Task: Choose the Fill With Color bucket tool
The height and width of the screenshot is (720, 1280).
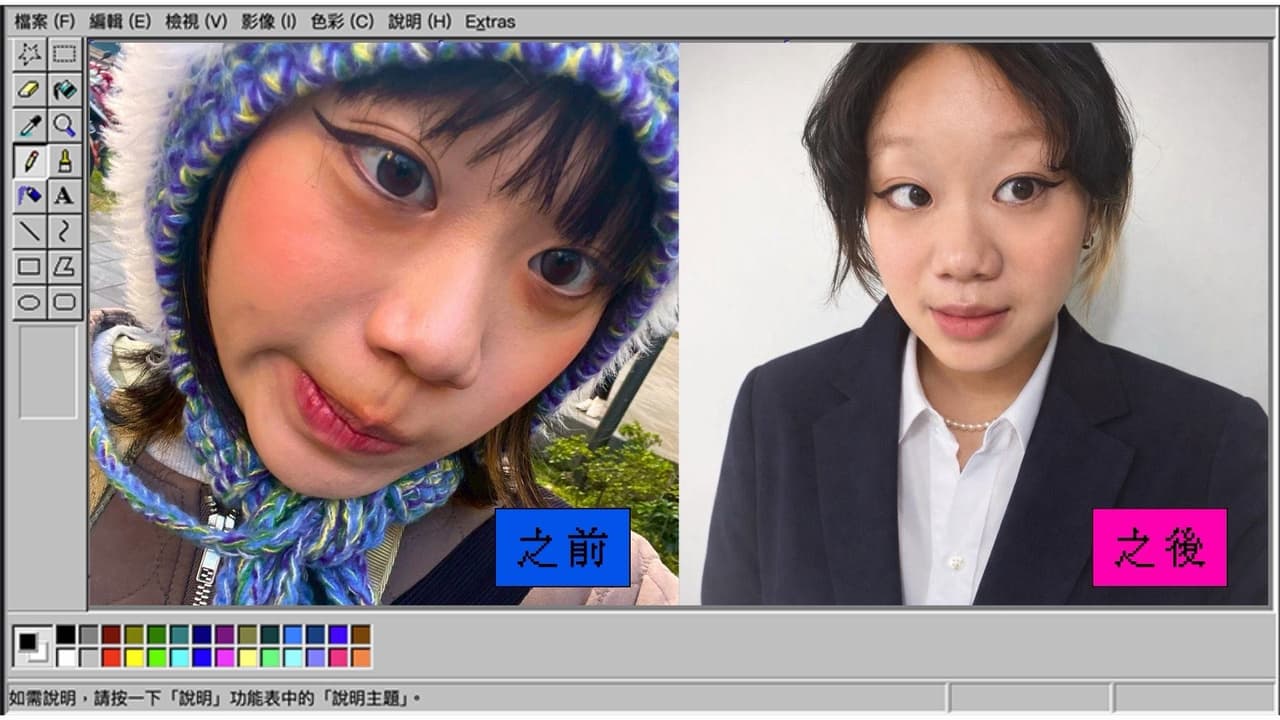Action: click(x=65, y=89)
